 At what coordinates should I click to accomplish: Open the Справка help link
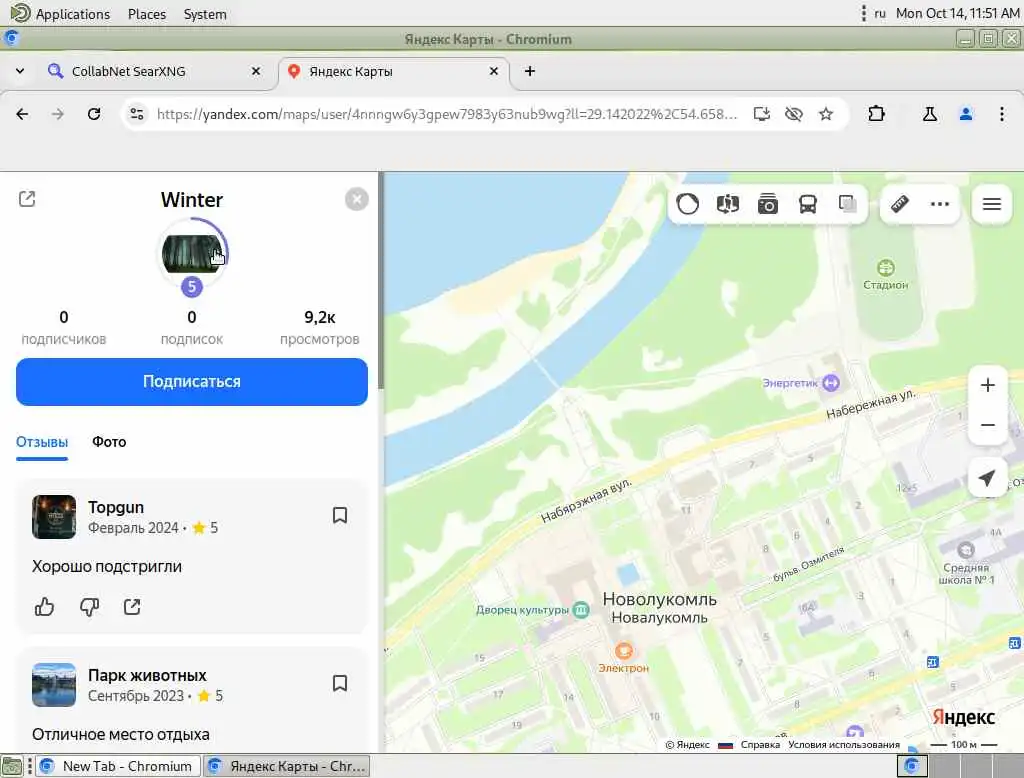coord(760,745)
